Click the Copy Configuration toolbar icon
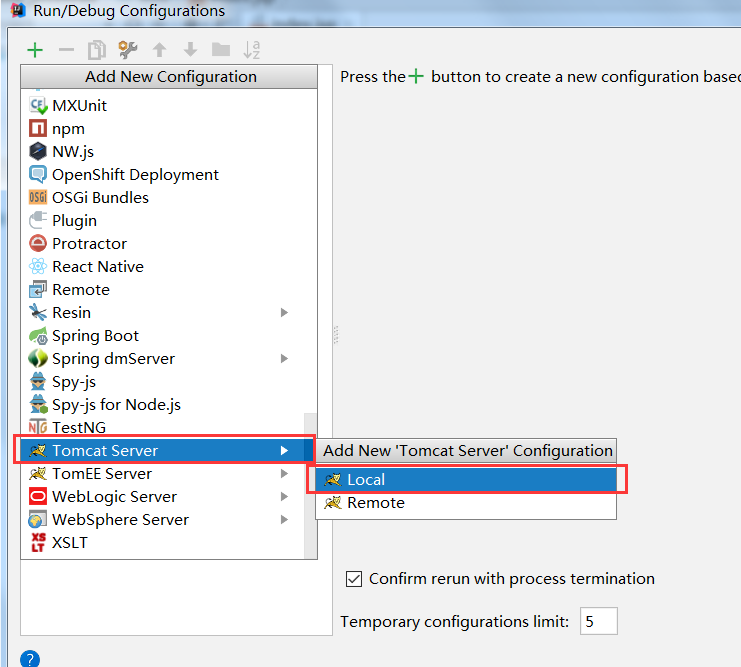Screen dimensions: 741x667 [97, 50]
